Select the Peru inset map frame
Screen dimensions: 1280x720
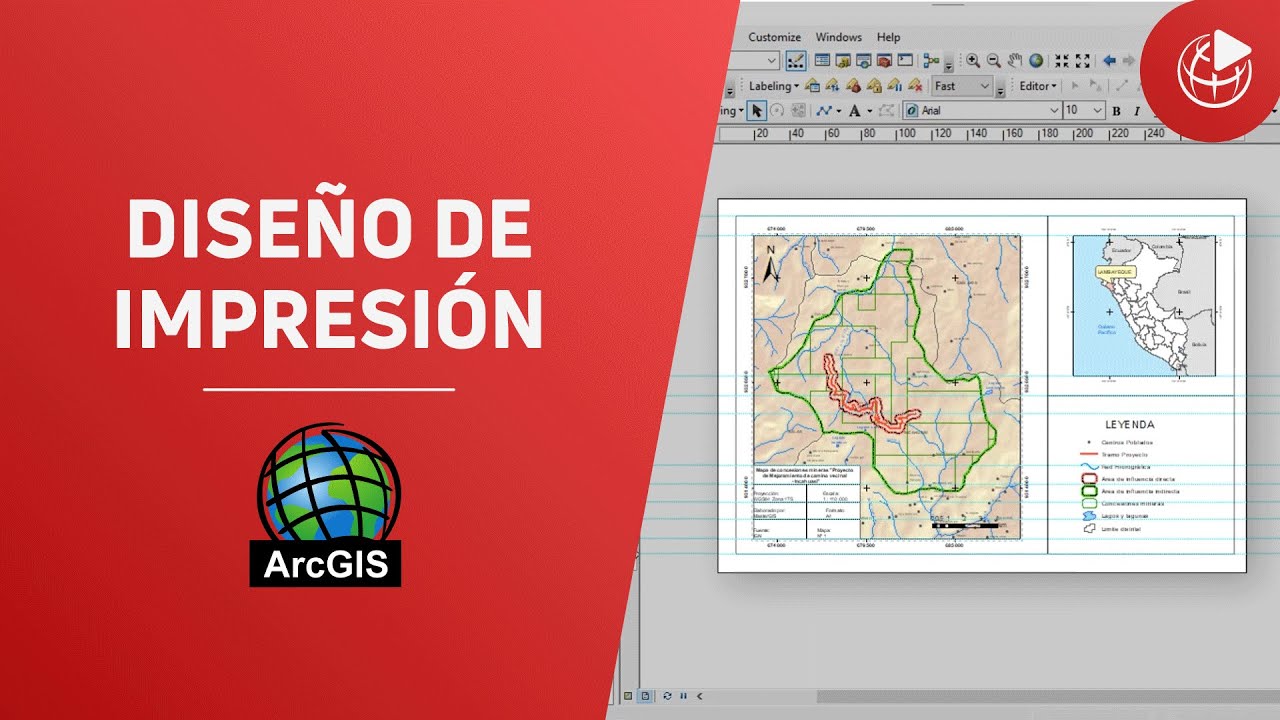[1143, 306]
